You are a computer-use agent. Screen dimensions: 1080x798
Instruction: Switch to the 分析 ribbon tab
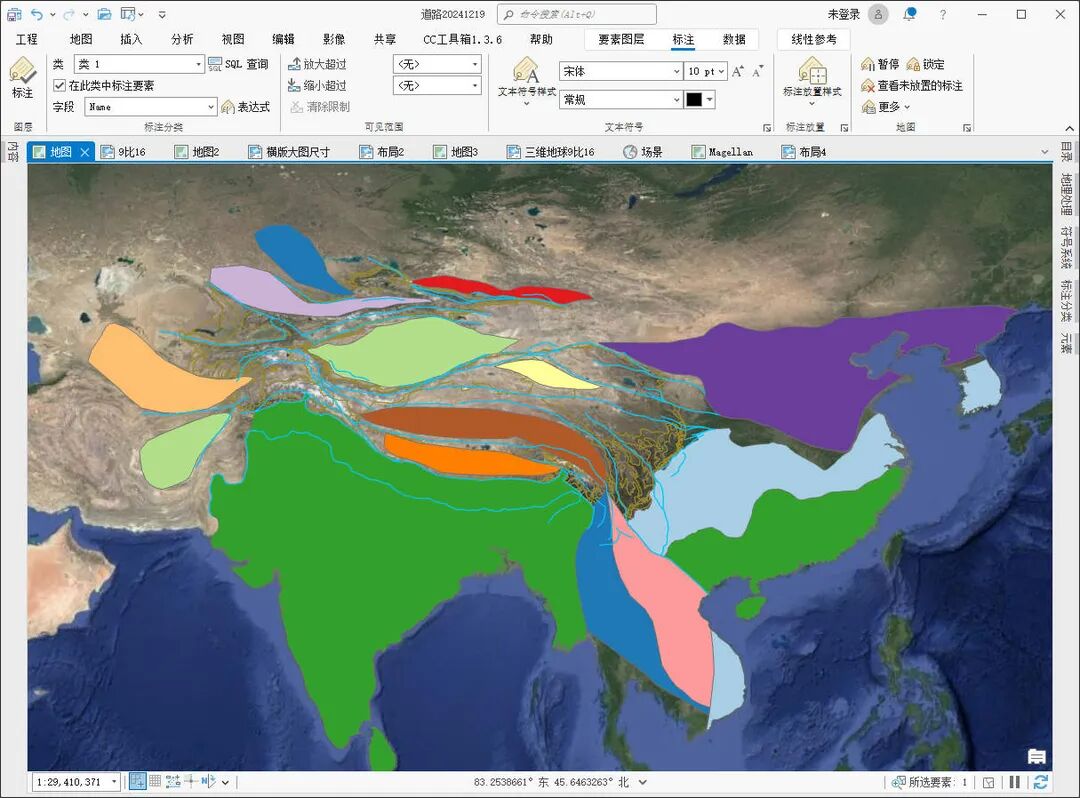pos(182,39)
